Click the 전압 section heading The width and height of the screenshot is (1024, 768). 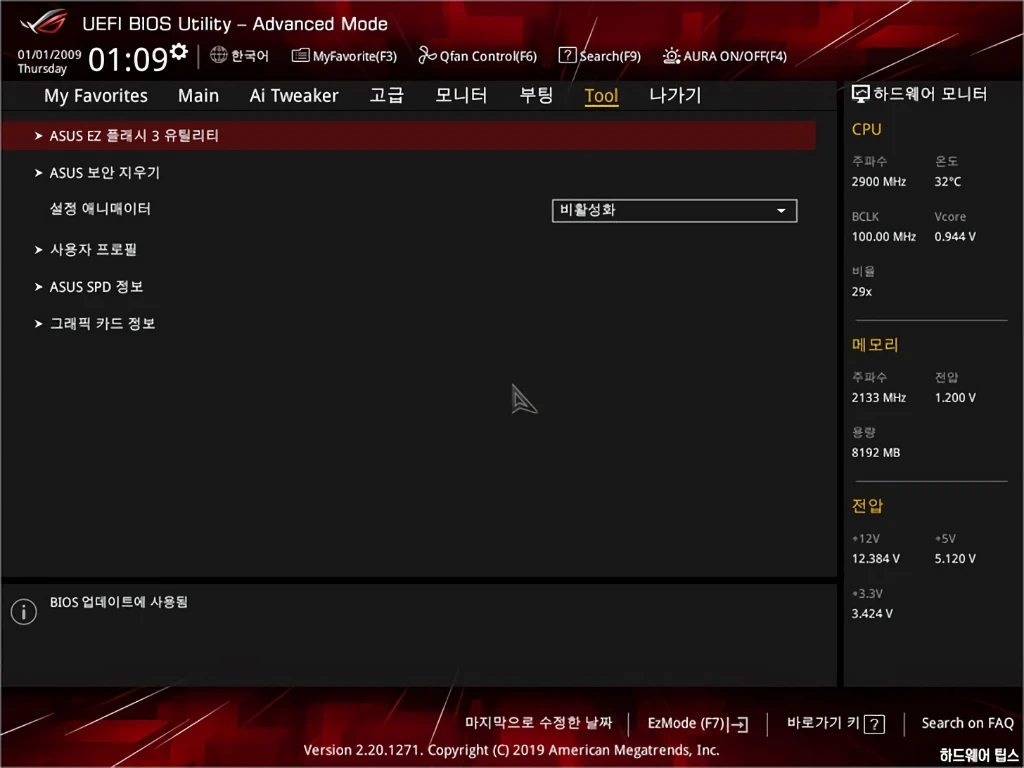click(x=867, y=505)
